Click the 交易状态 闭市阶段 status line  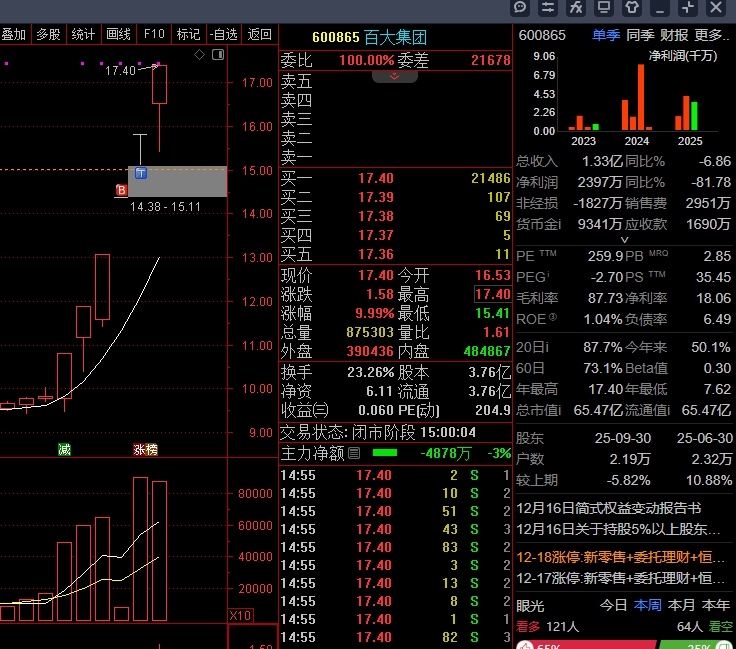click(x=378, y=432)
